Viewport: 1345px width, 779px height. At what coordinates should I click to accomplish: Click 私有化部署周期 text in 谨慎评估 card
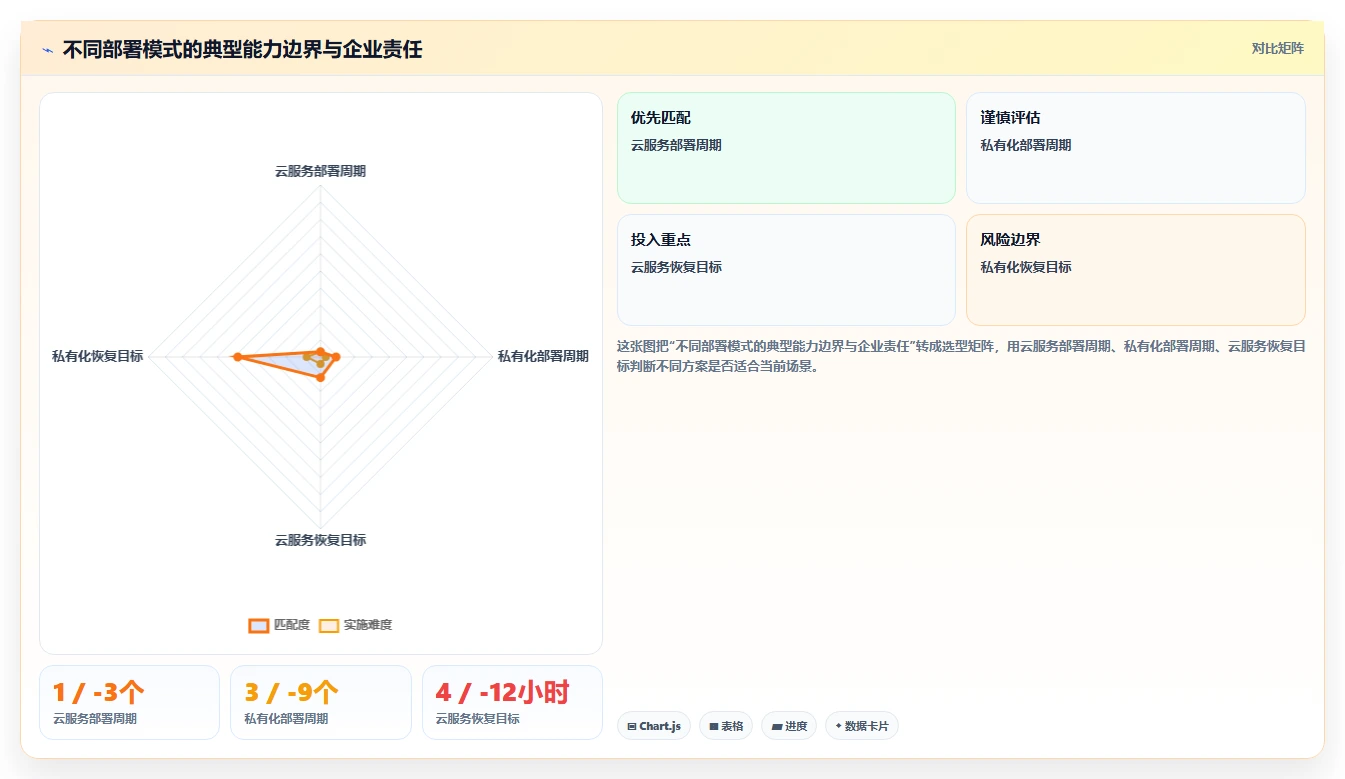click(x=1025, y=145)
